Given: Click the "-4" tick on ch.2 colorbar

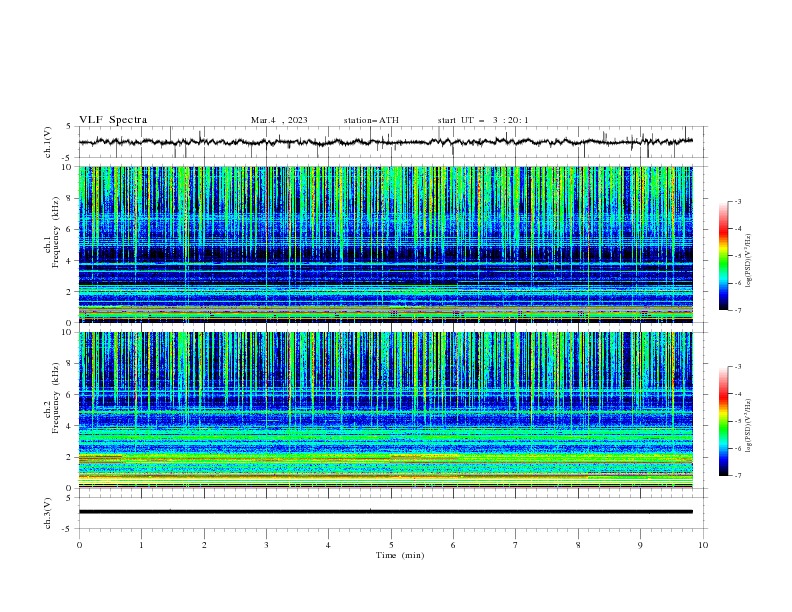Looking at the screenshot, I should click(x=737, y=394).
